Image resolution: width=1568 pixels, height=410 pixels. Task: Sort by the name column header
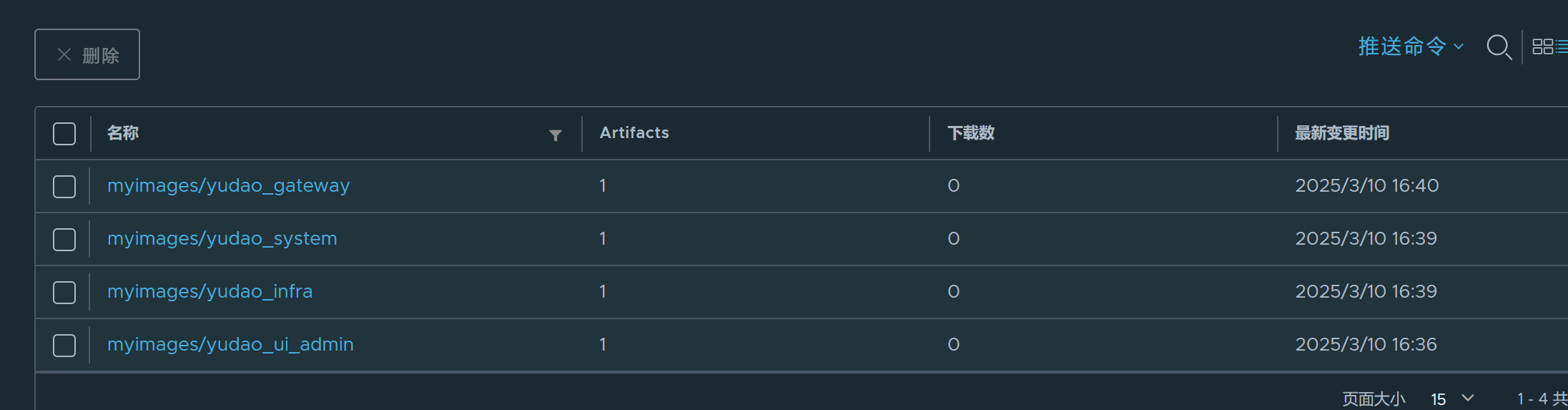(123, 133)
